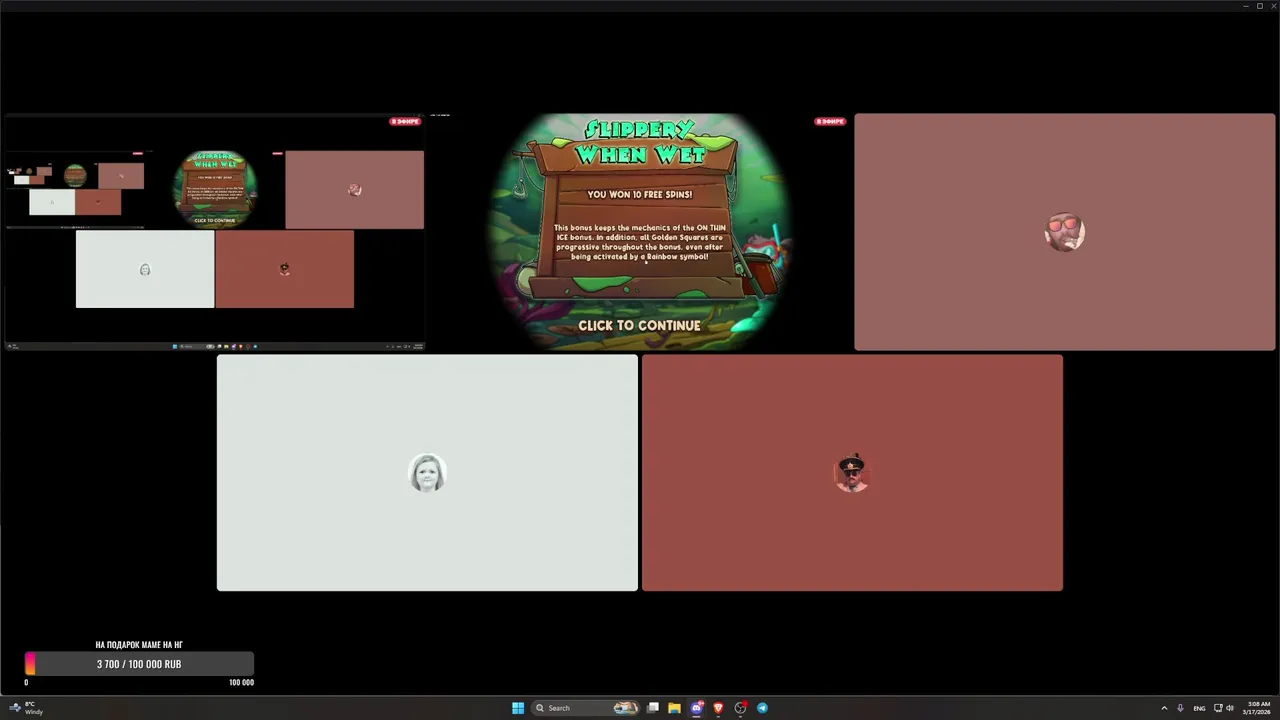
Task: Click the В ЭФИРЕ badge beside the game stream
Action: coord(830,121)
